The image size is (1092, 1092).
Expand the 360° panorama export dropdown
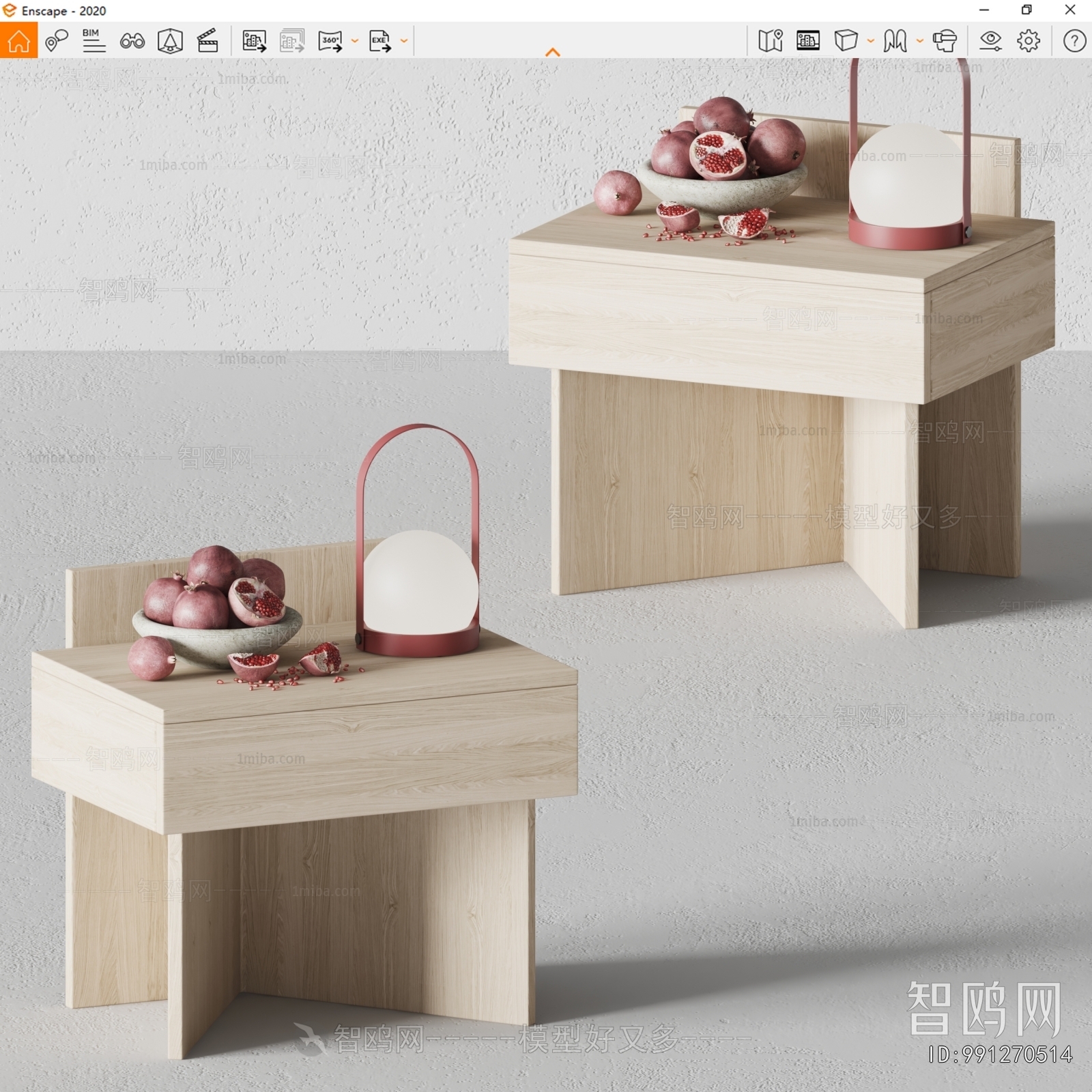(354, 41)
